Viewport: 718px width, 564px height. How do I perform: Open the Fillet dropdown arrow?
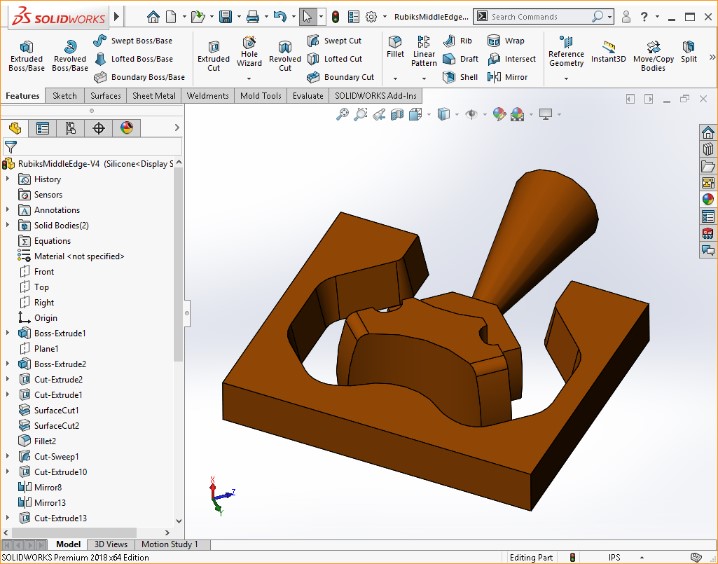point(395,79)
